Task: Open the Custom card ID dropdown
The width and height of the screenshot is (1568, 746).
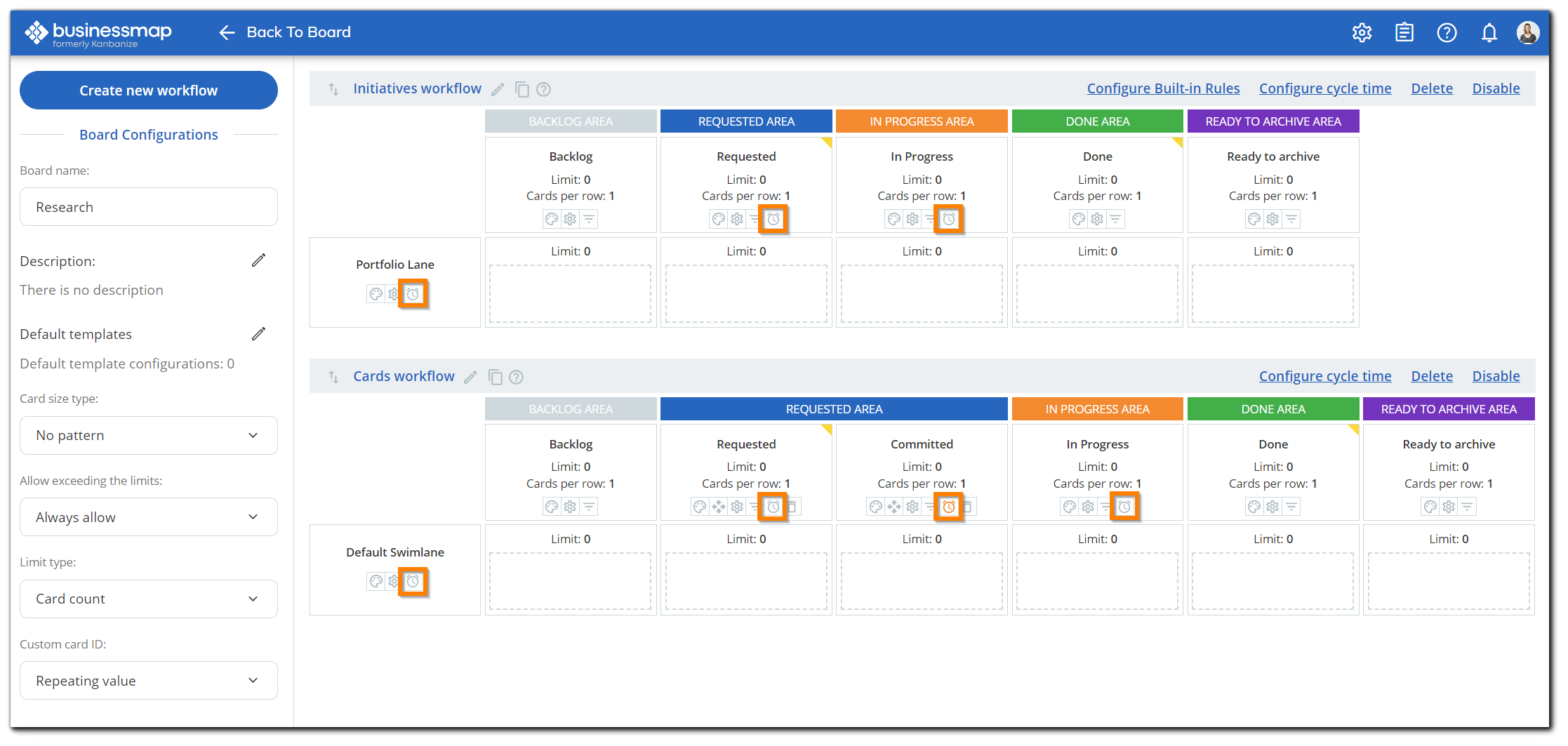Action: coord(148,680)
